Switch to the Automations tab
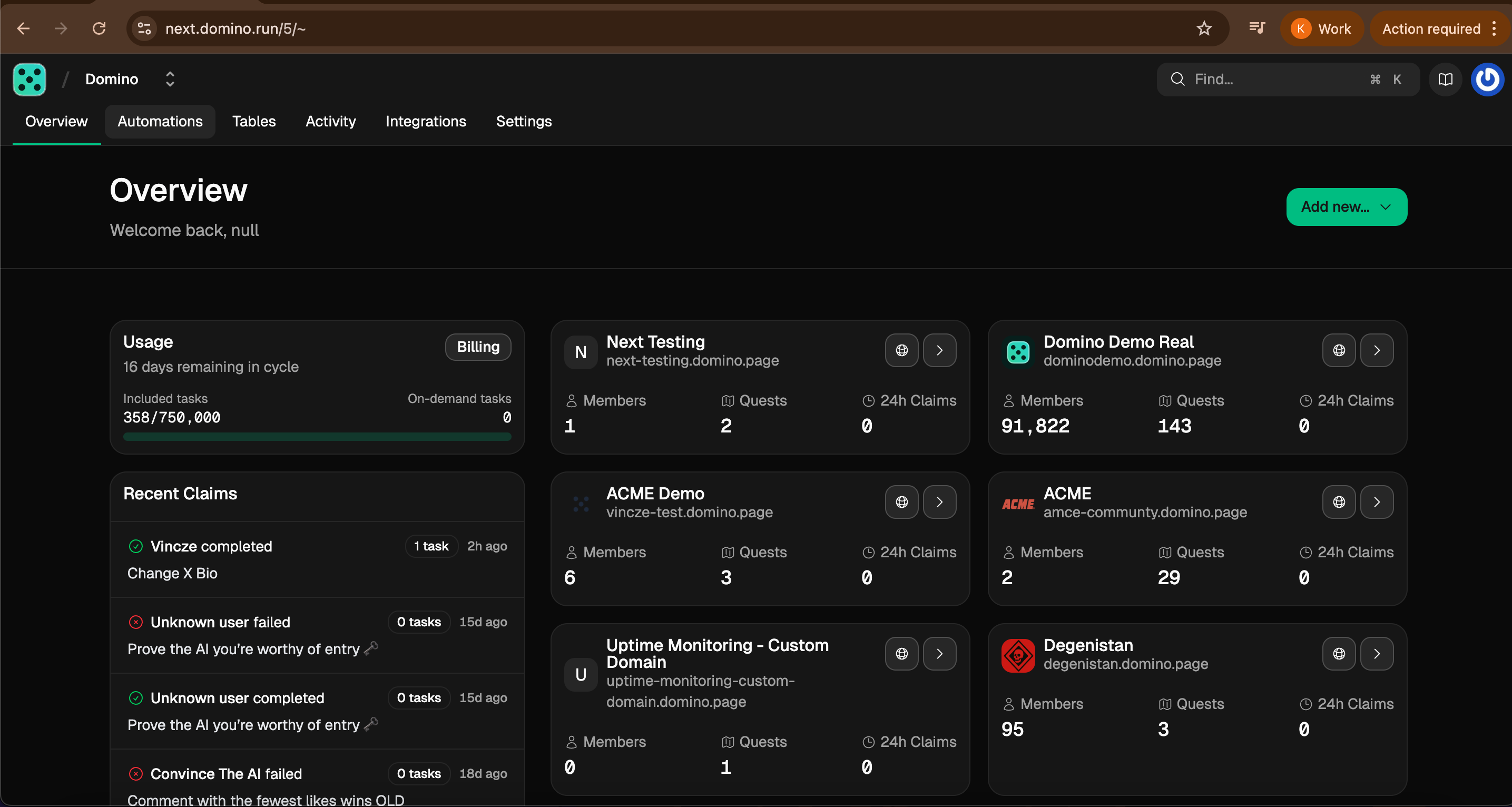1512x807 pixels. point(160,122)
